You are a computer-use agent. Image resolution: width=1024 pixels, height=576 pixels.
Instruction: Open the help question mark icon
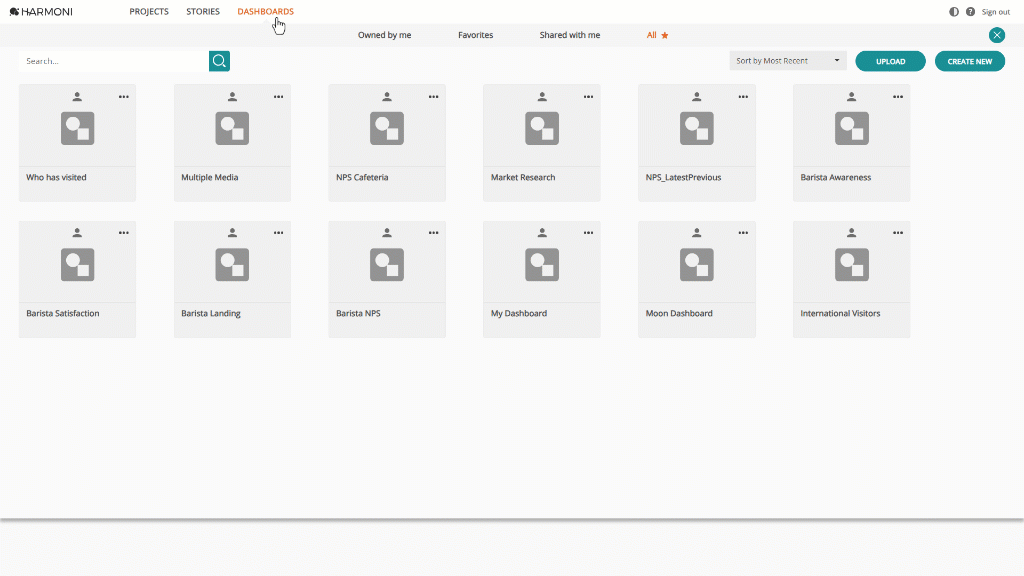tap(970, 12)
